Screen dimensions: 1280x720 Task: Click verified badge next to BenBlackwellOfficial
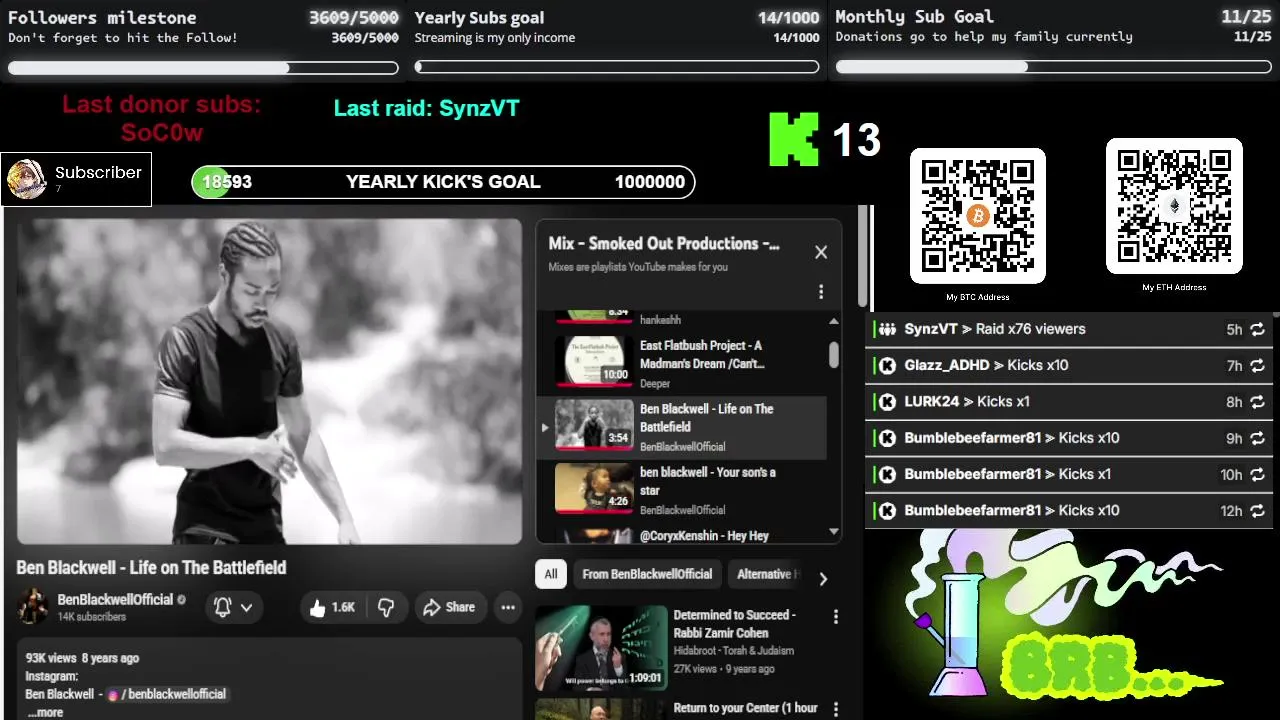[x=182, y=600]
